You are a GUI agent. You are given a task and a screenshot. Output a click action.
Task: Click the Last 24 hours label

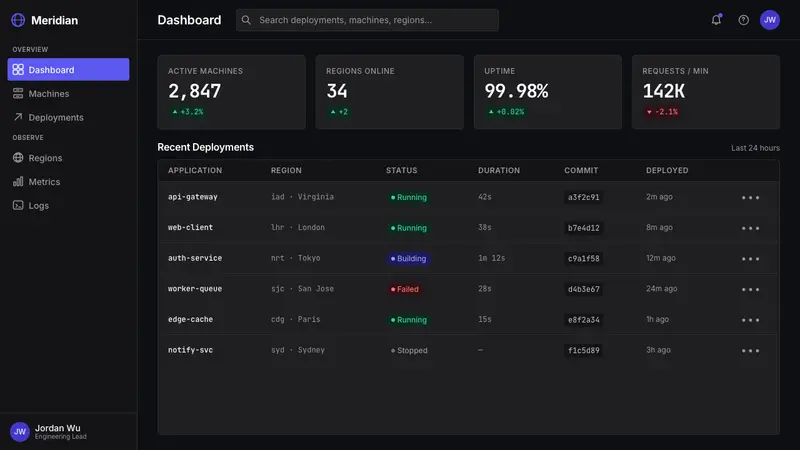click(x=756, y=148)
